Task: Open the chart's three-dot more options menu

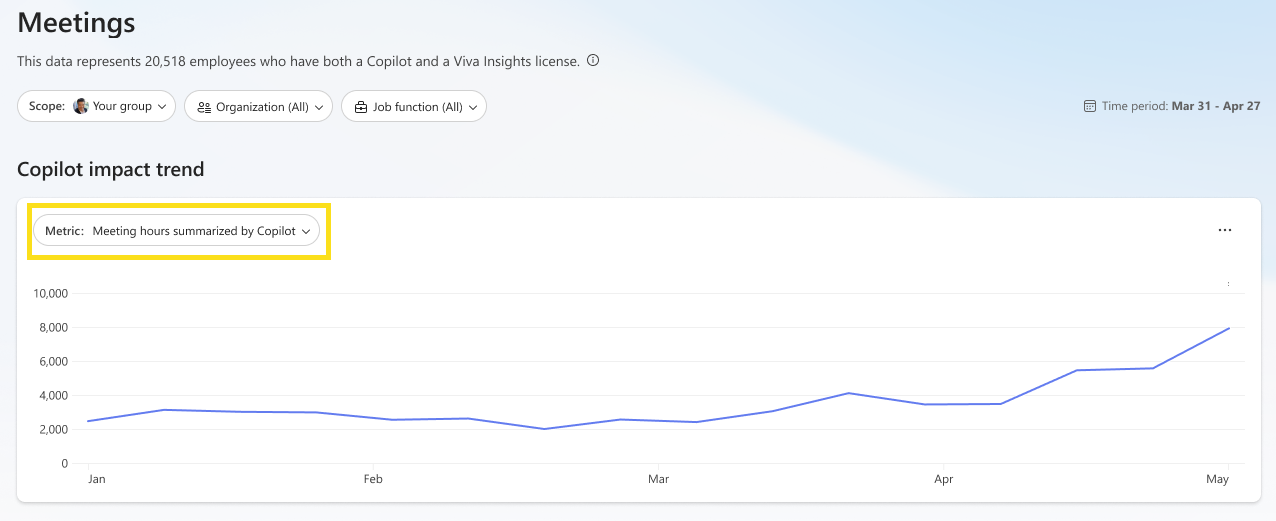Action: coord(1225,230)
